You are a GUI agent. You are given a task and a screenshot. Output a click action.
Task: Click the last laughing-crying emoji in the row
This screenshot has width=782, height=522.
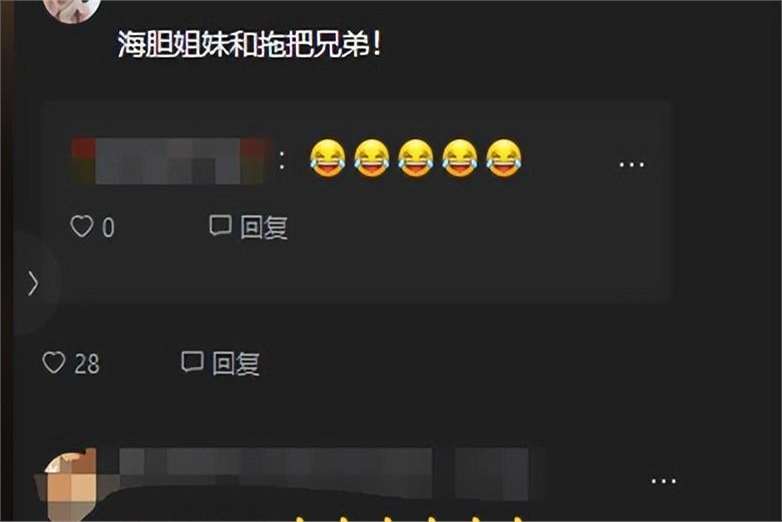pyautogui.click(x=504, y=159)
